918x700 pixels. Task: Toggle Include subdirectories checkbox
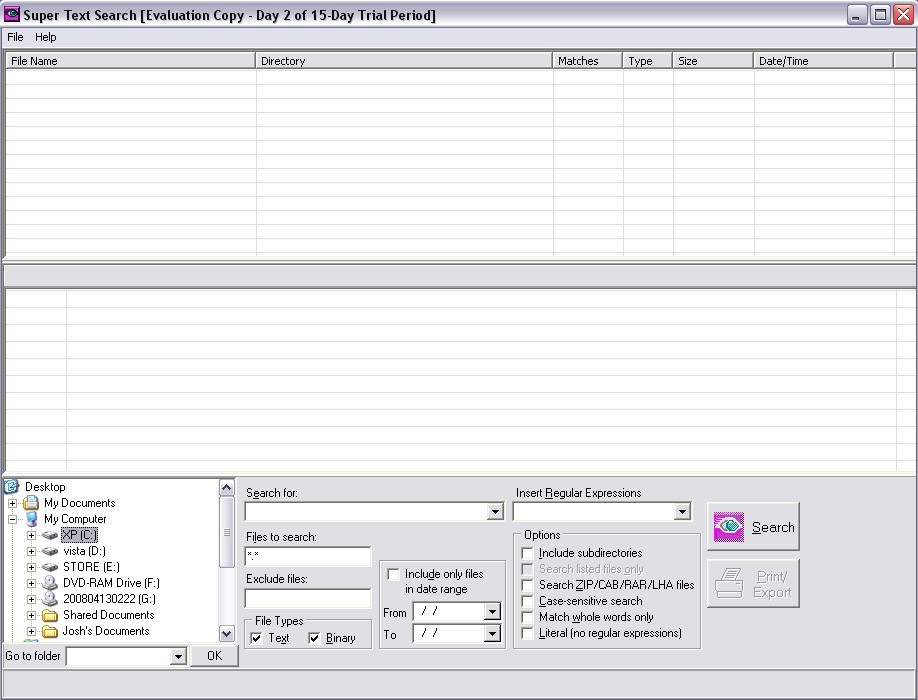527,553
